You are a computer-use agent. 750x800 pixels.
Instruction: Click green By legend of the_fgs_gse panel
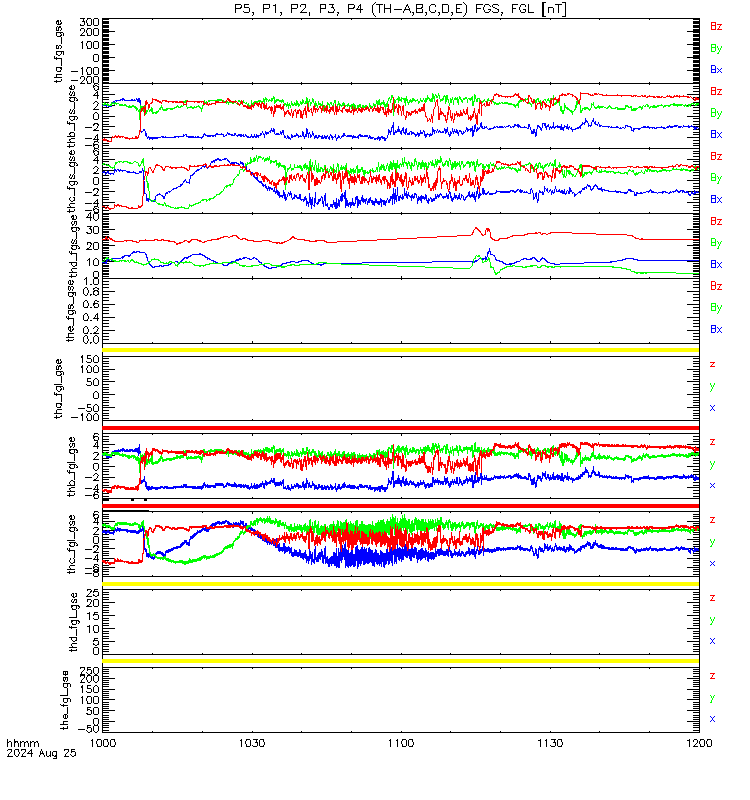coord(716,308)
